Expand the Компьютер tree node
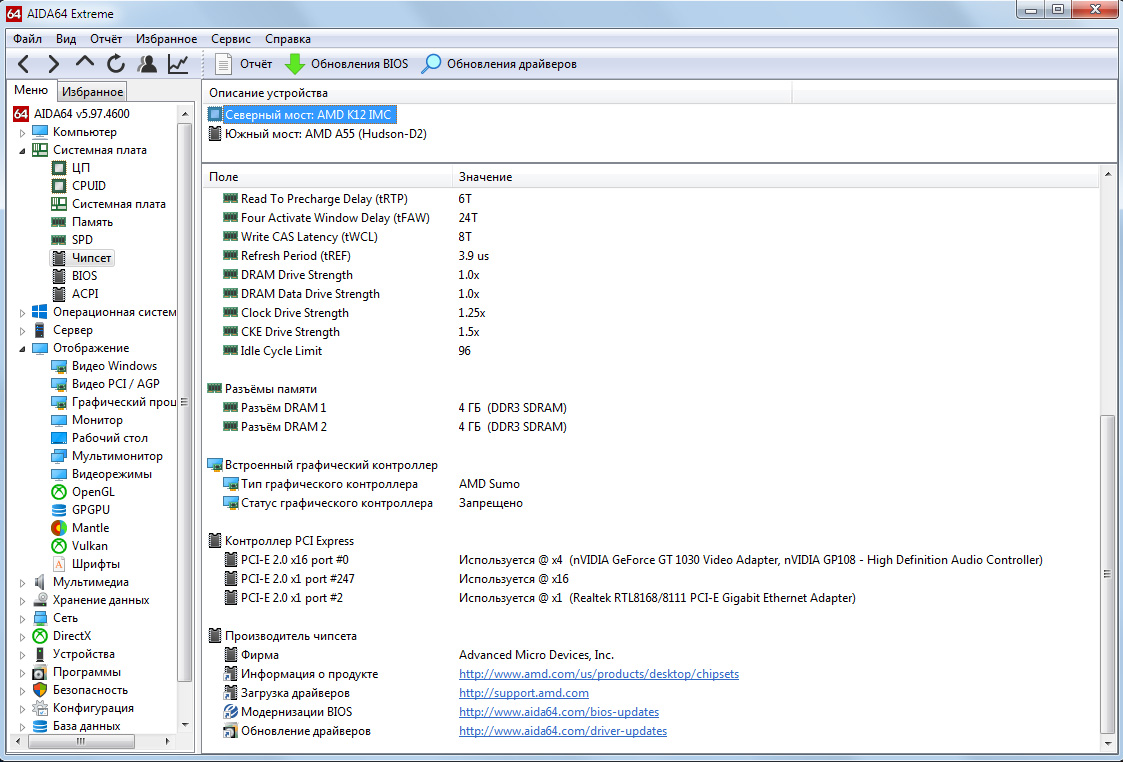1123x762 pixels. point(22,132)
